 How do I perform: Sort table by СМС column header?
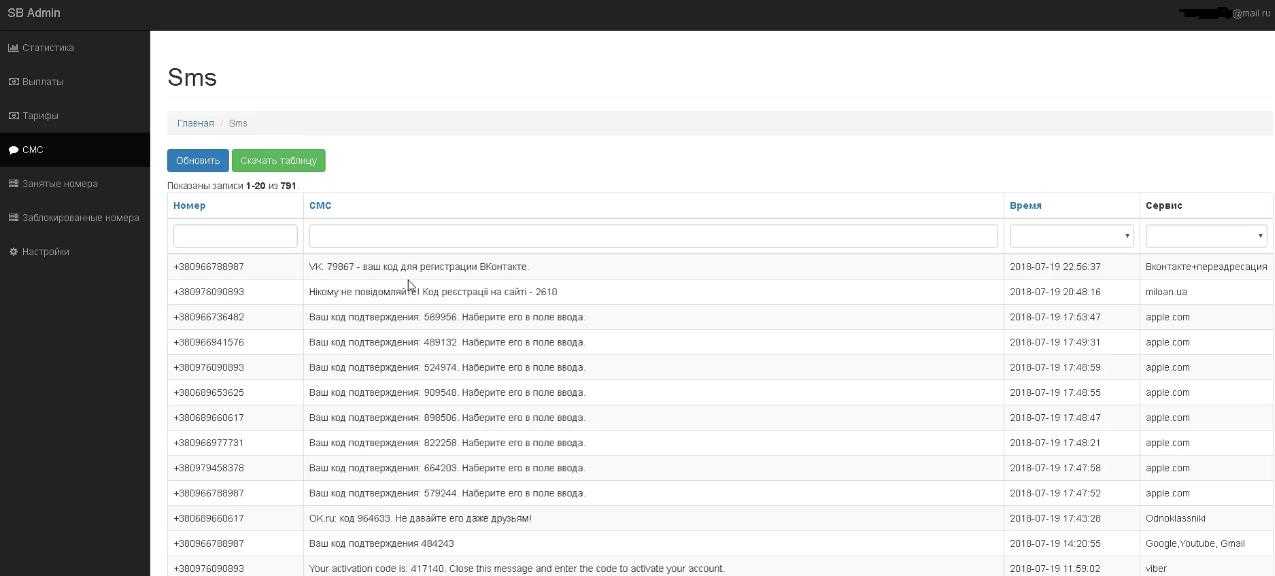[320, 206]
